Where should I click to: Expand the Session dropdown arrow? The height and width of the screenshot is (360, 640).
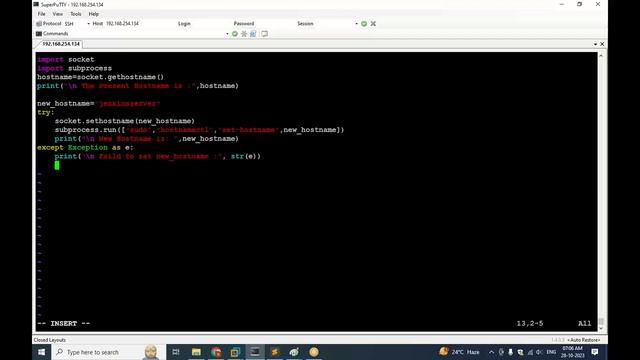[356, 24]
